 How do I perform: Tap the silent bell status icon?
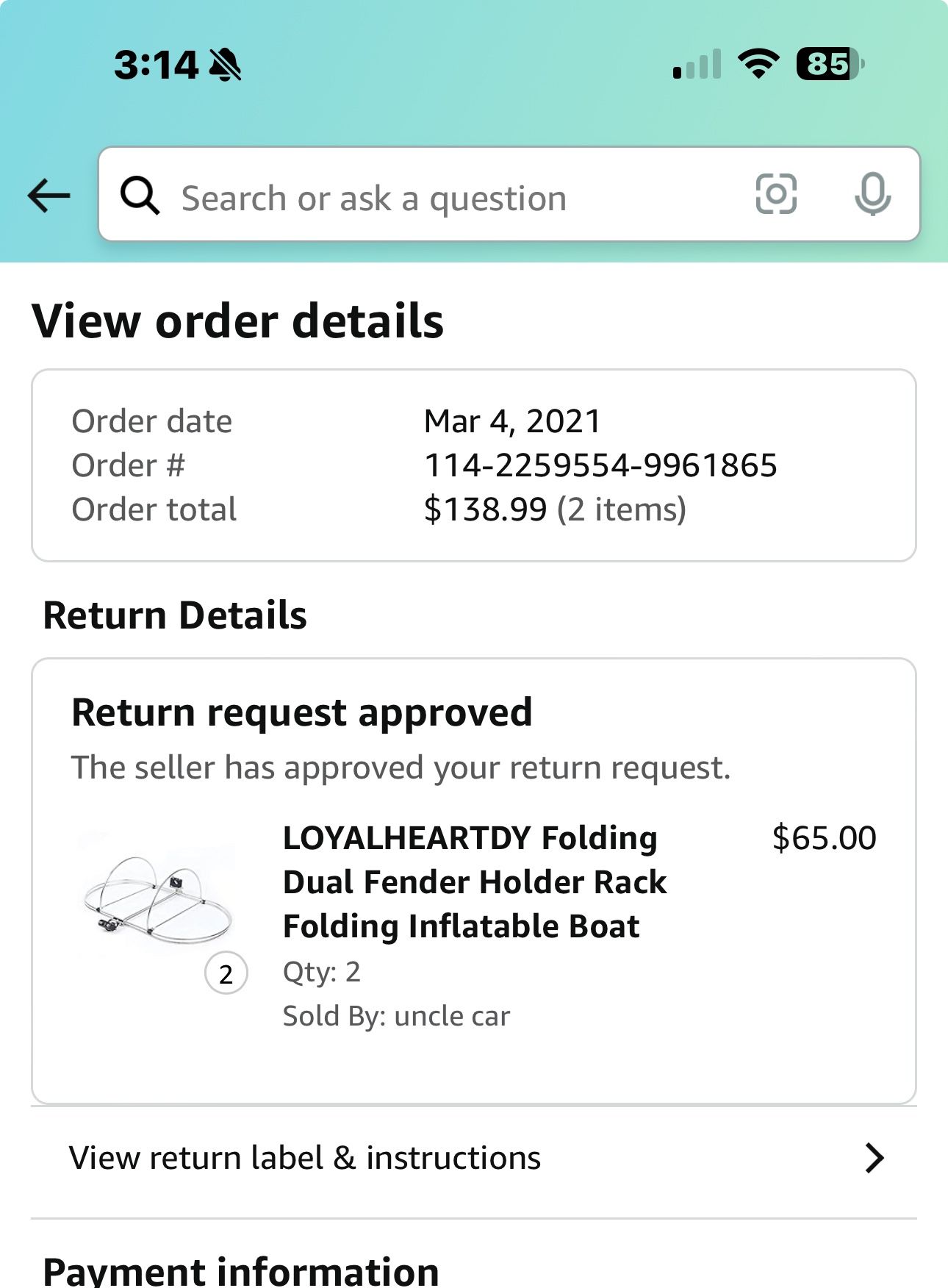[225, 65]
